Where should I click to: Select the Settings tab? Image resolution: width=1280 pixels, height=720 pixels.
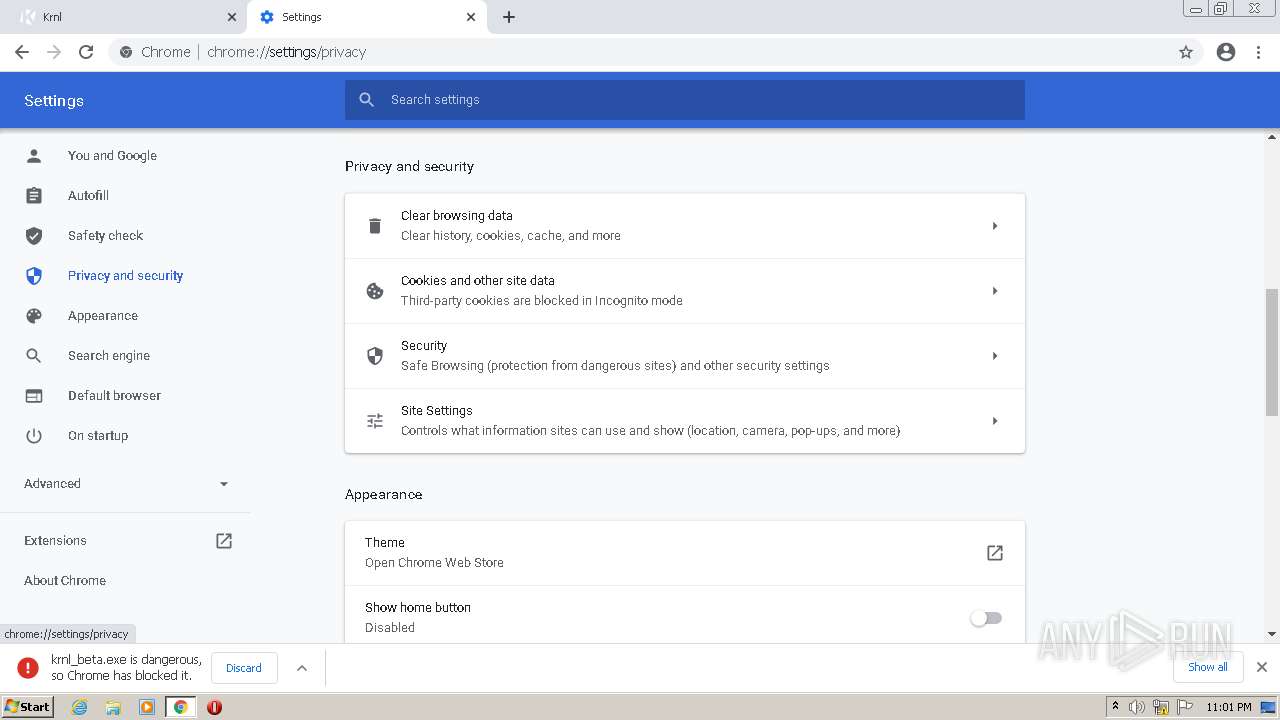tap(368, 17)
